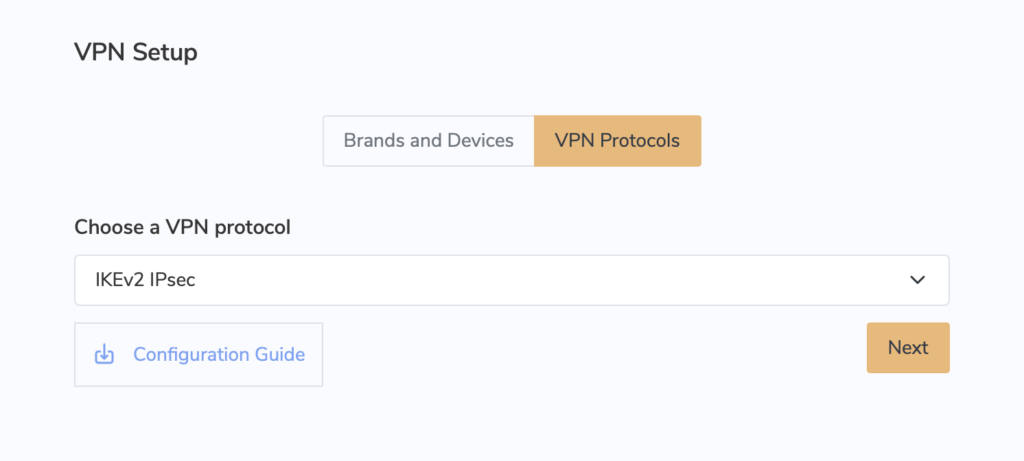Screen dimensions: 1024x461
Task: Click the highlighted VPN Protocols segment
Action: (x=617, y=141)
